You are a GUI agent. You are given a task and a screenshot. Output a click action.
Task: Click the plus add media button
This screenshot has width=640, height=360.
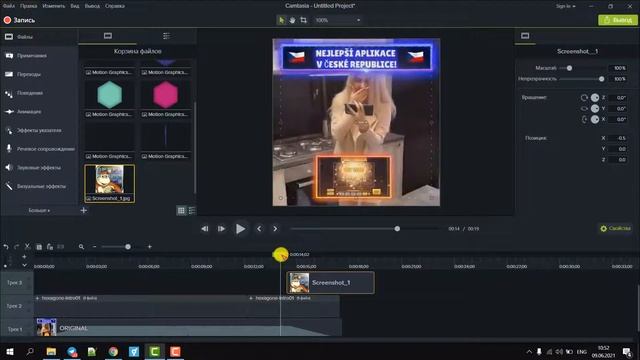[x=84, y=210]
